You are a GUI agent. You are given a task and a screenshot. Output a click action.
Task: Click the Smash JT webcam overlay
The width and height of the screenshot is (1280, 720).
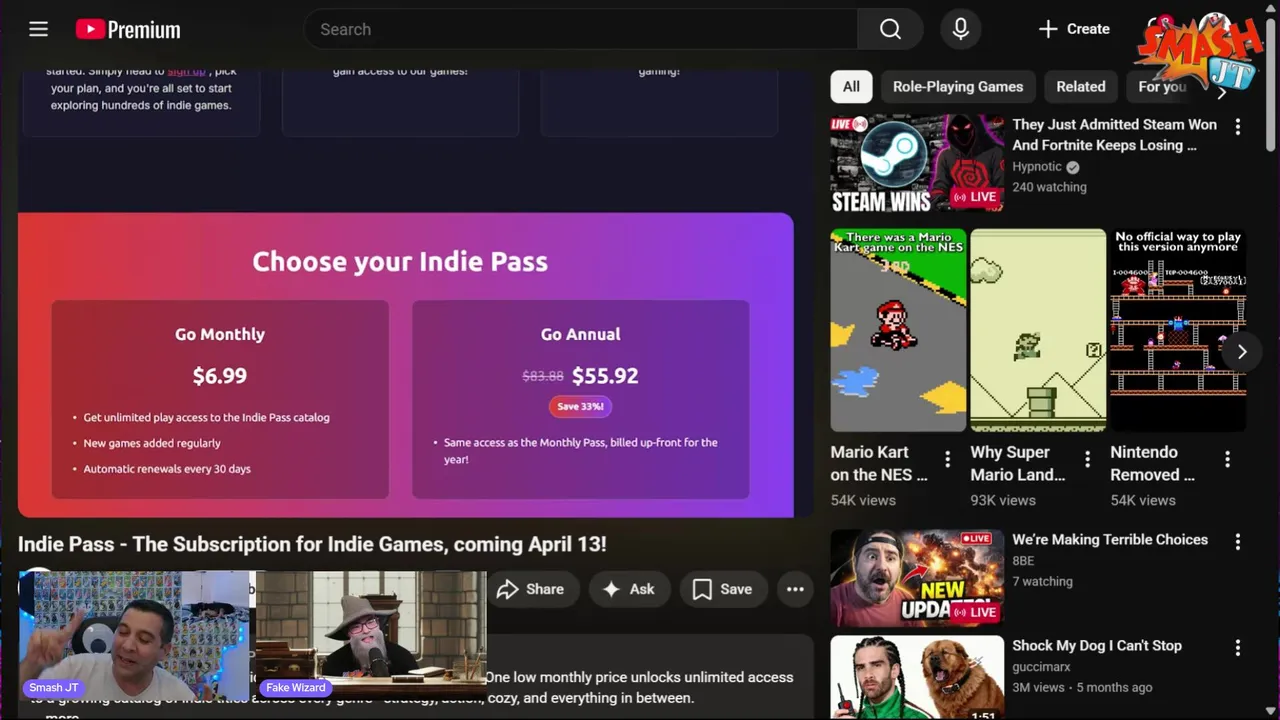135,636
